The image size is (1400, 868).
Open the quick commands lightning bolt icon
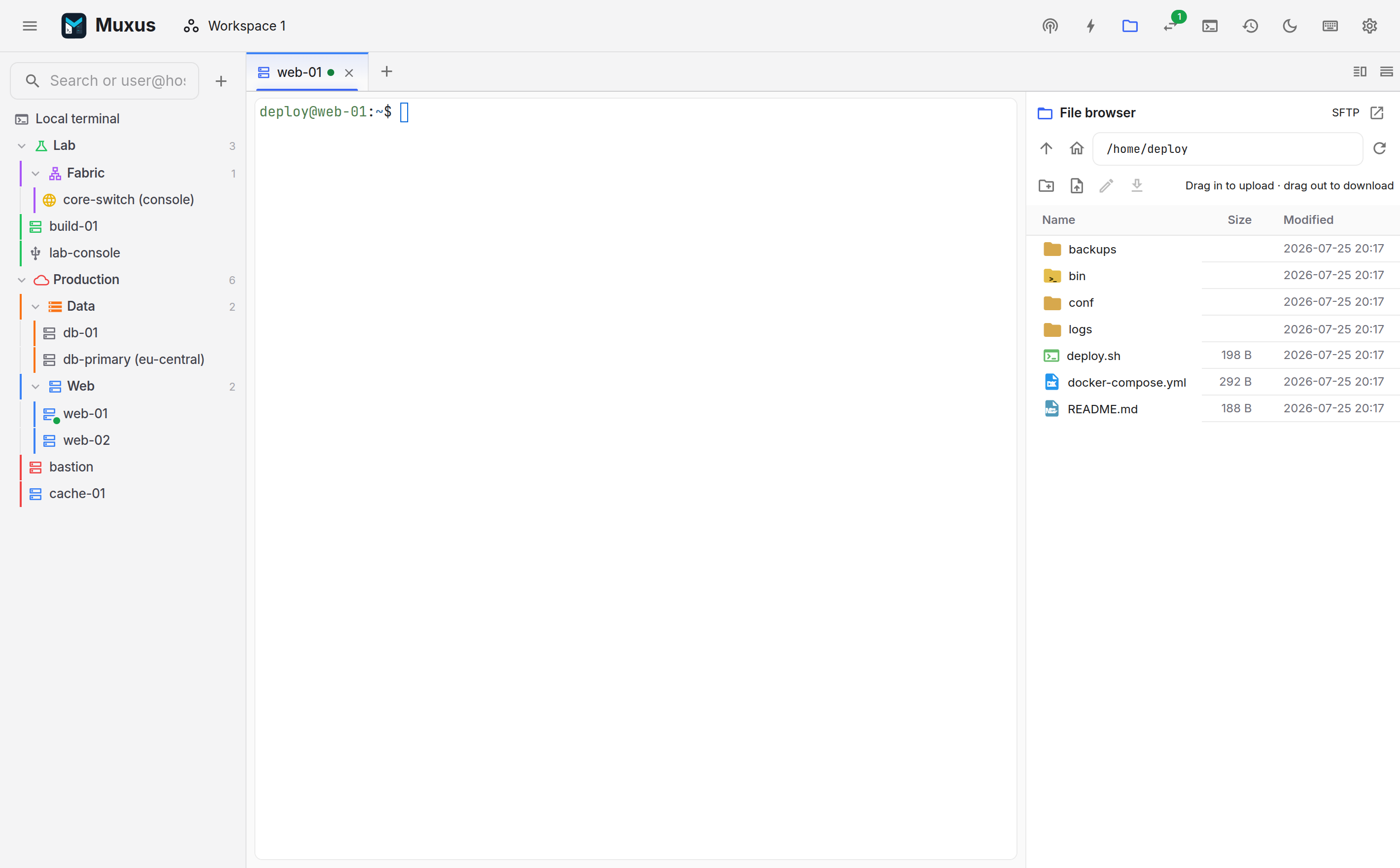(x=1090, y=26)
